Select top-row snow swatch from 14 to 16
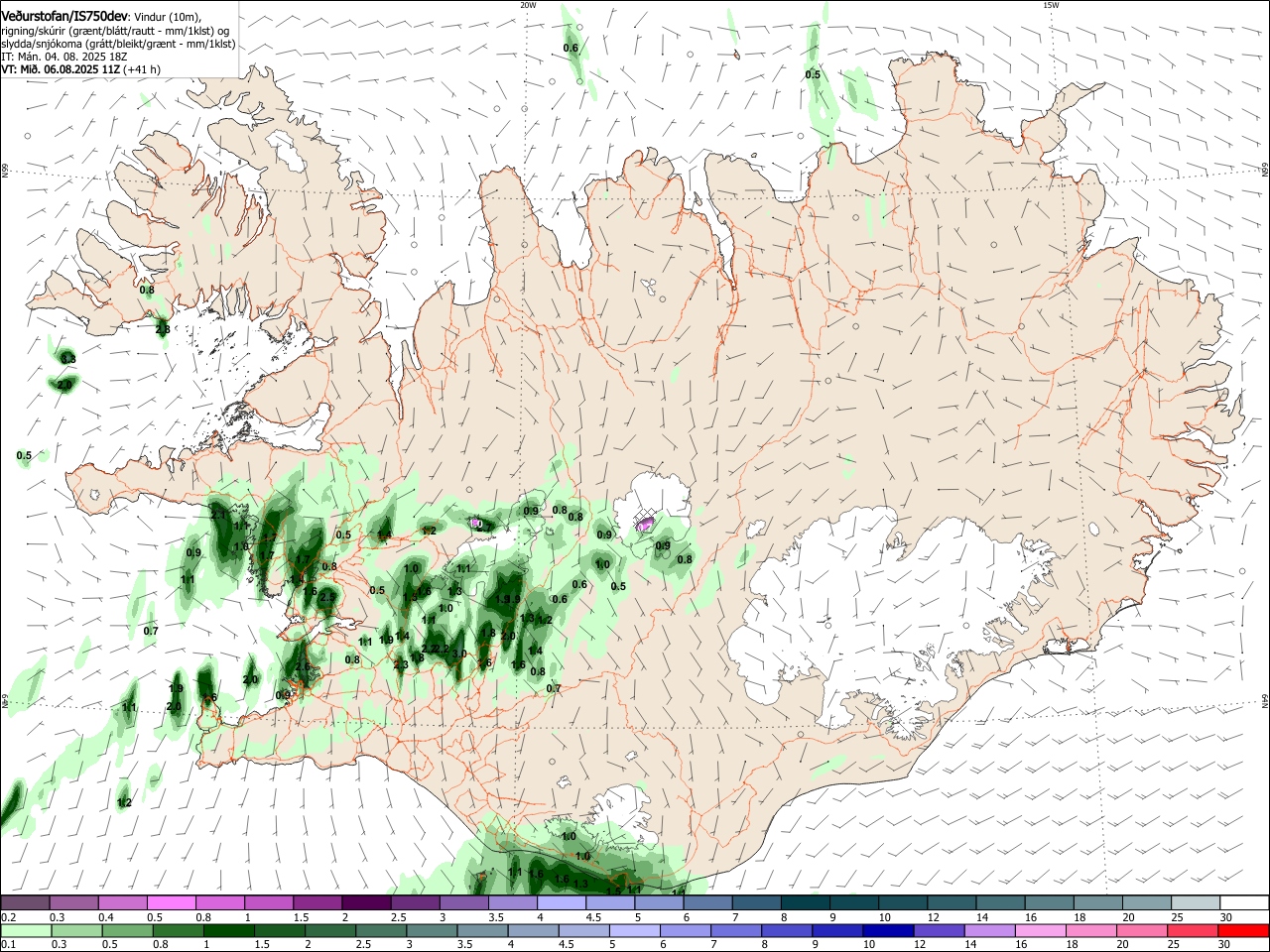Image resolution: width=1270 pixels, height=952 pixels. pyautogui.click(x=1000, y=902)
